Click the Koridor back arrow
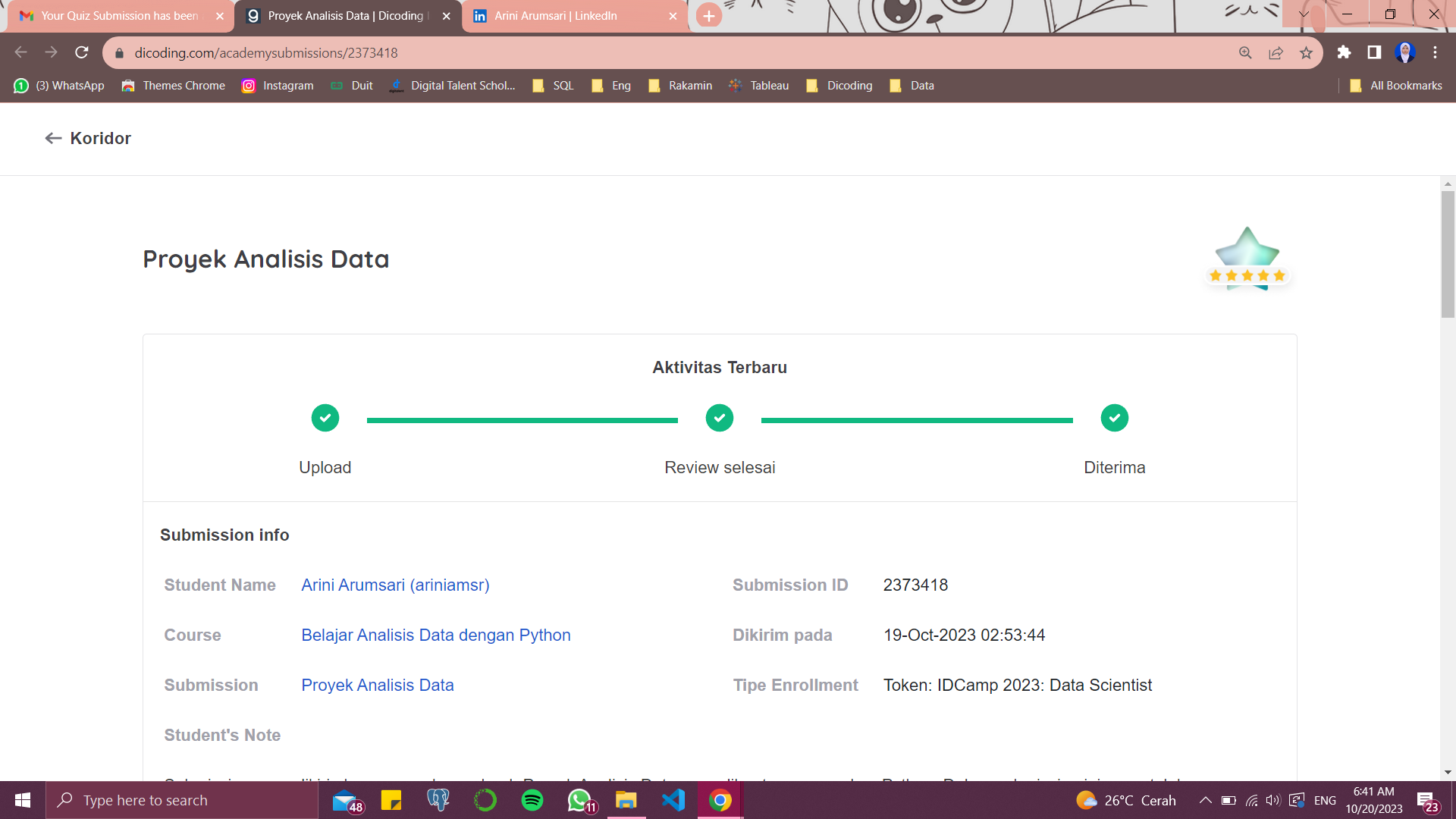 click(x=53, y=138)
